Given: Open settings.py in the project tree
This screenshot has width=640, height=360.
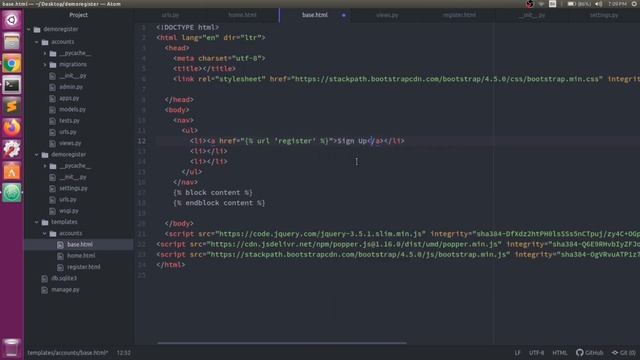Looking at the screenshot, I should click(73, 188).
